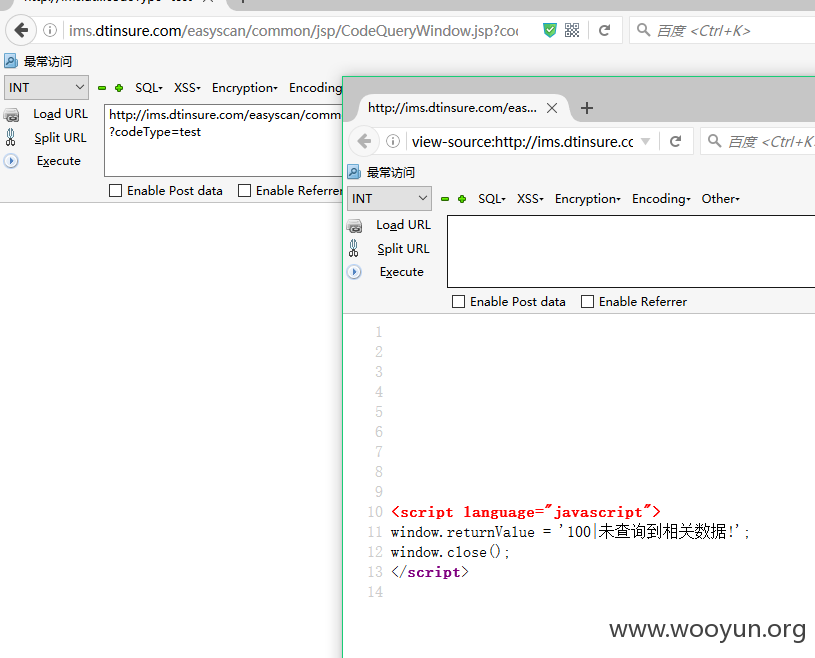Screen dimensions: 815x658
Task: Reload page in the rear browser window
Action: coord(604,31)
